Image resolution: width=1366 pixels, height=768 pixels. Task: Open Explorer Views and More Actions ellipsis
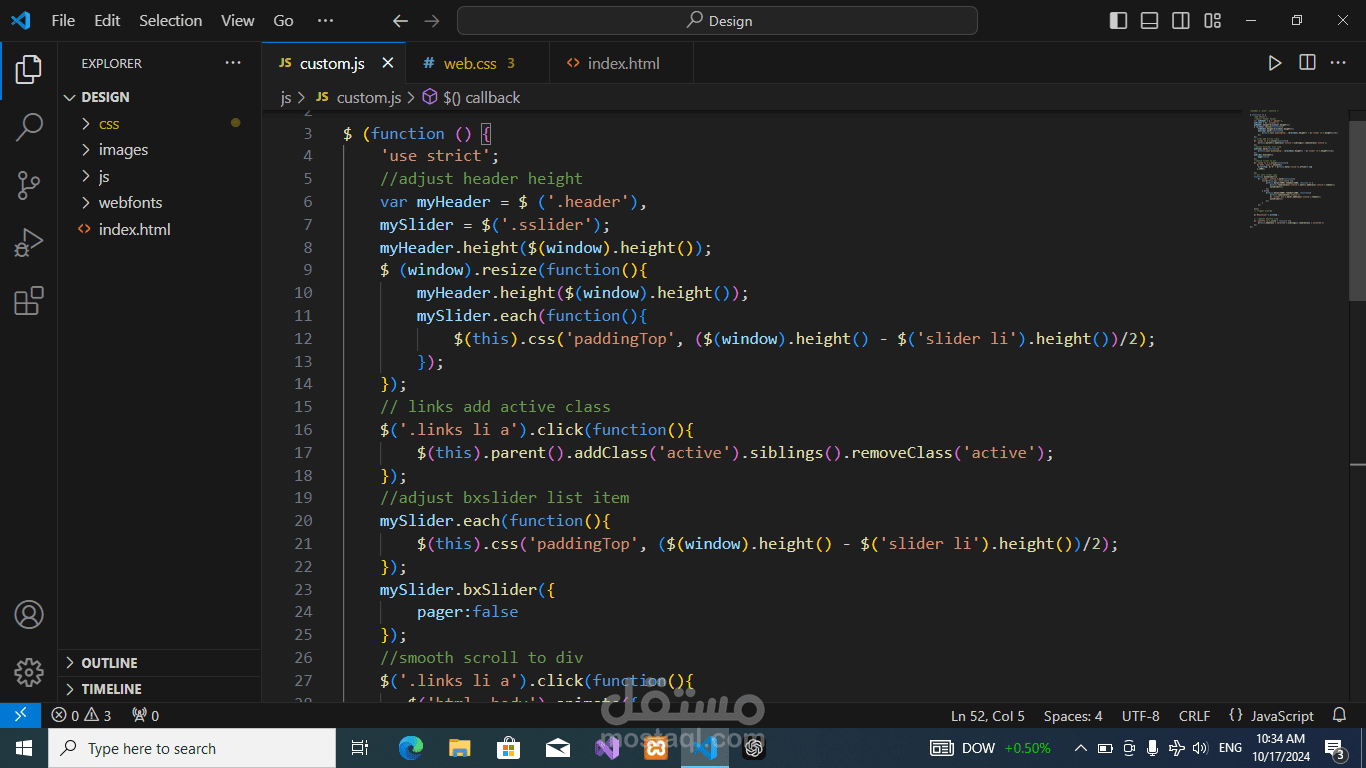click(x=233, y=63)
